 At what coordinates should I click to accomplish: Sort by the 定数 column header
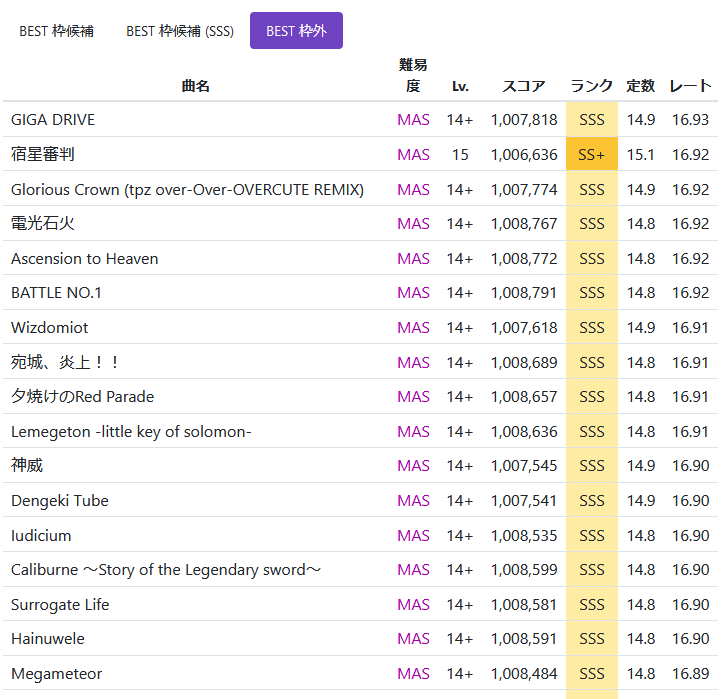(640, 86)
